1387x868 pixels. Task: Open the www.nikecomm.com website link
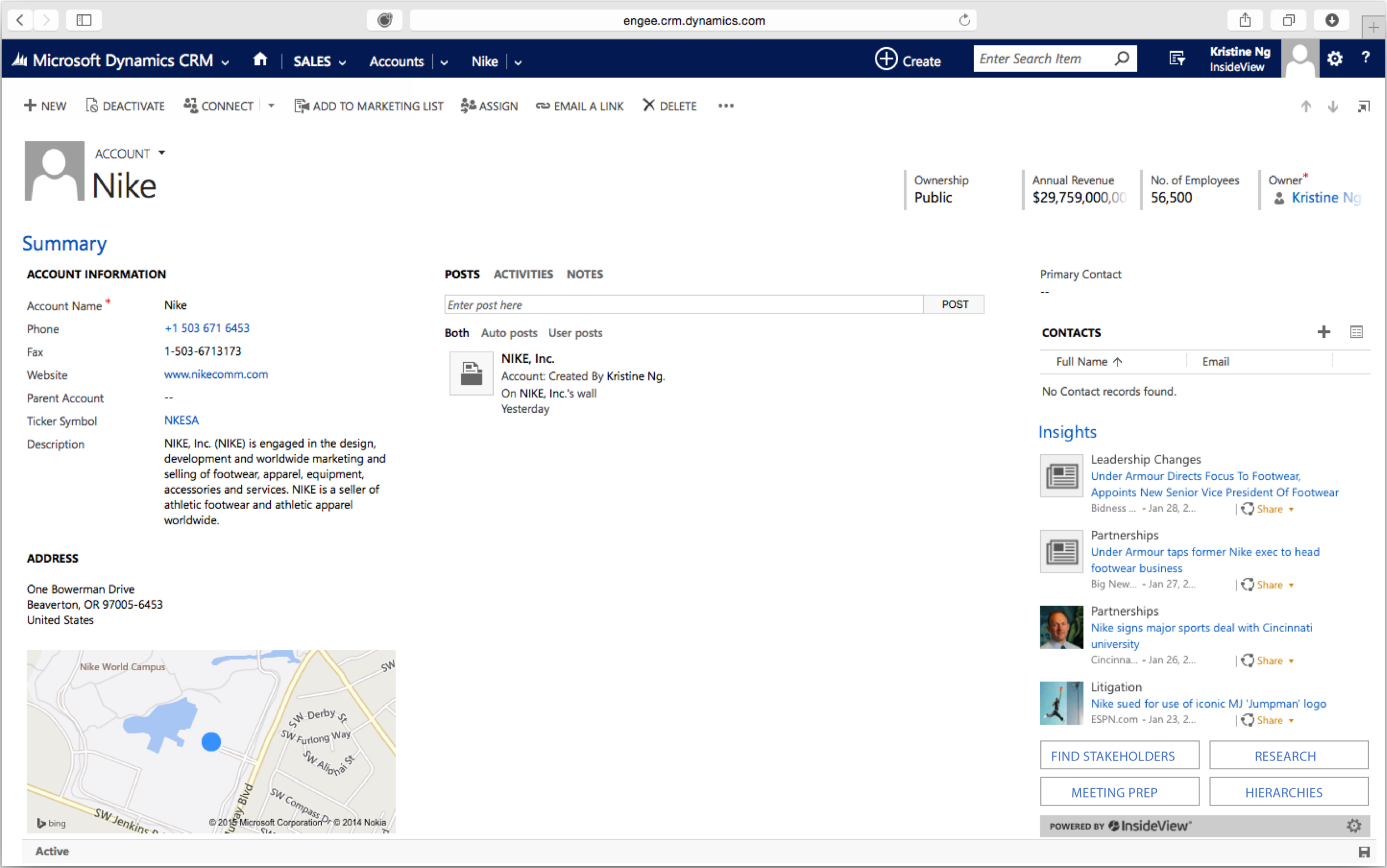point(216,374)
